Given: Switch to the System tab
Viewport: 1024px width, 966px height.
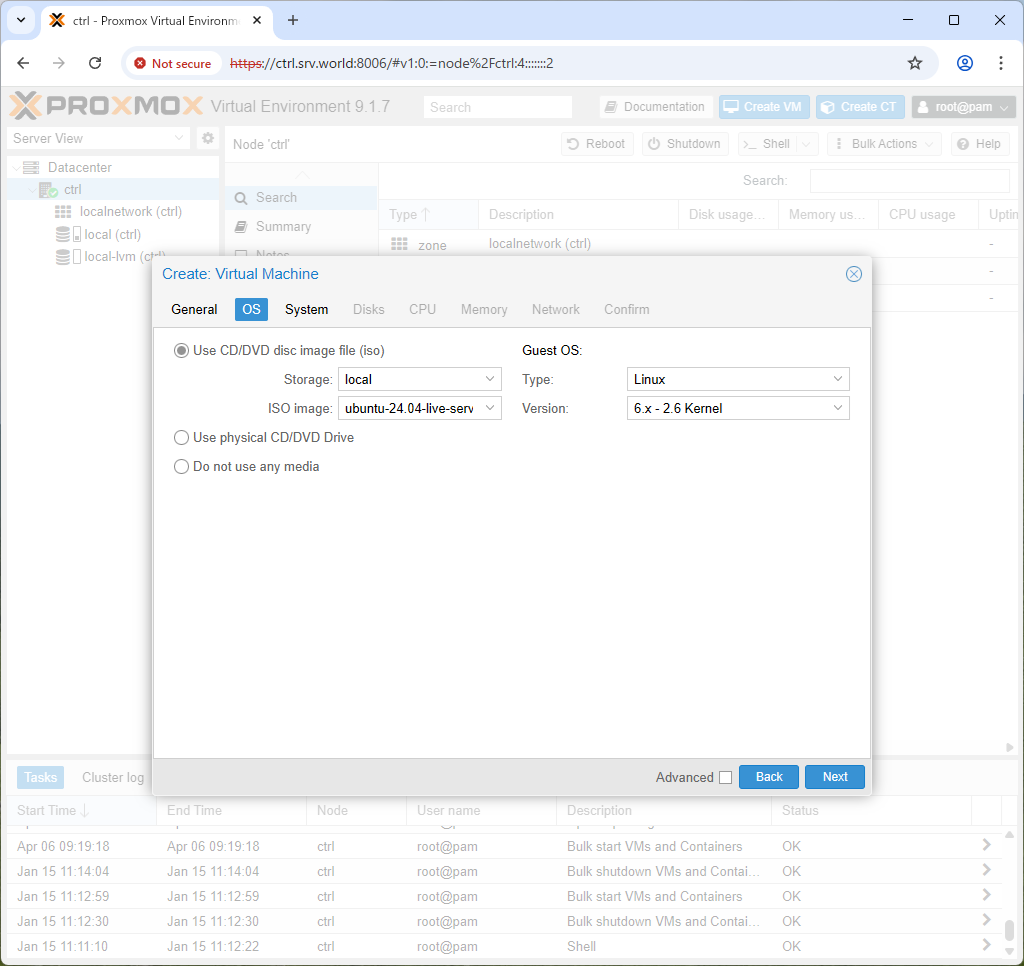Looking at the screenshot, I should [306, 310].
